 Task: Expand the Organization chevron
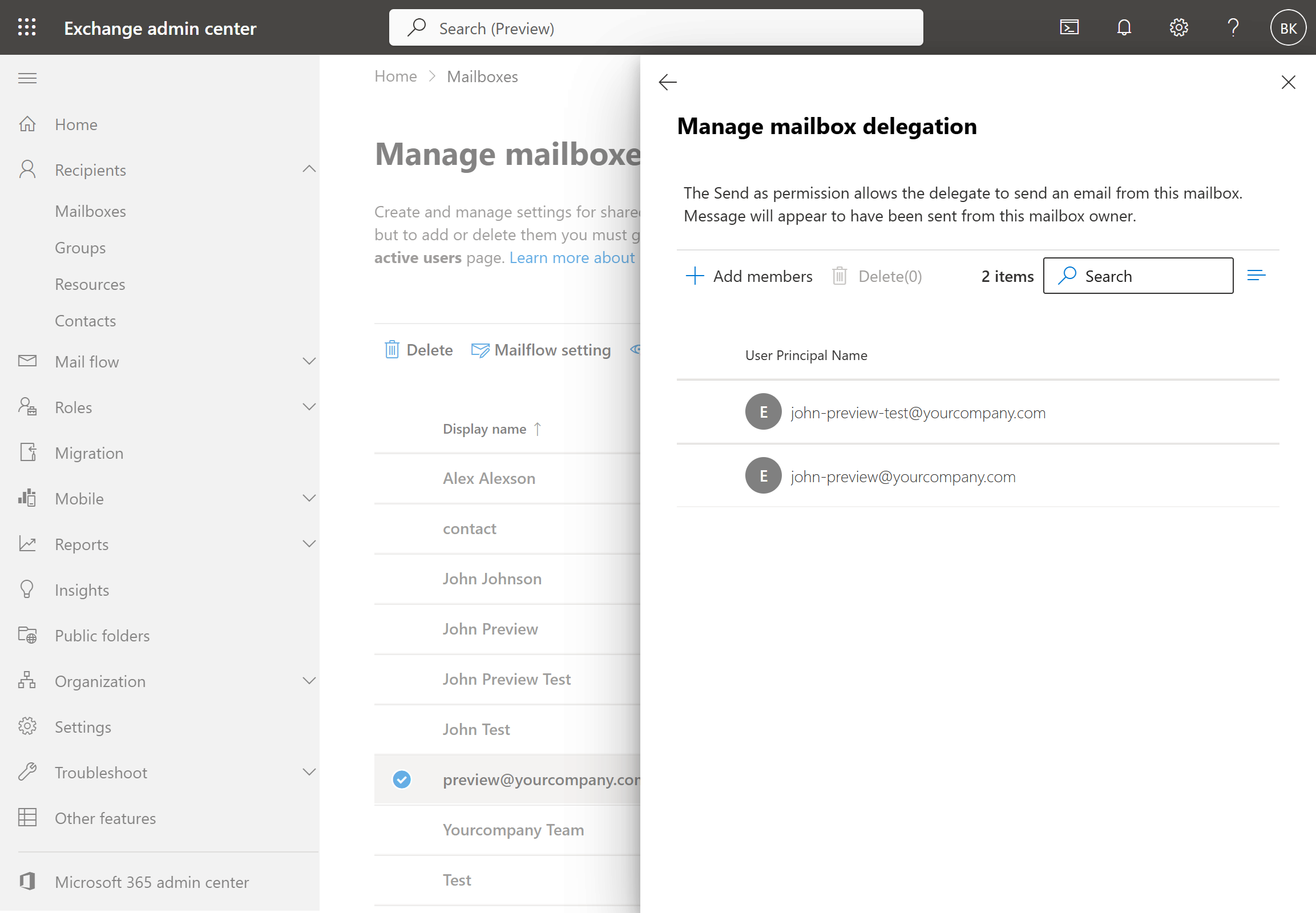309,680
